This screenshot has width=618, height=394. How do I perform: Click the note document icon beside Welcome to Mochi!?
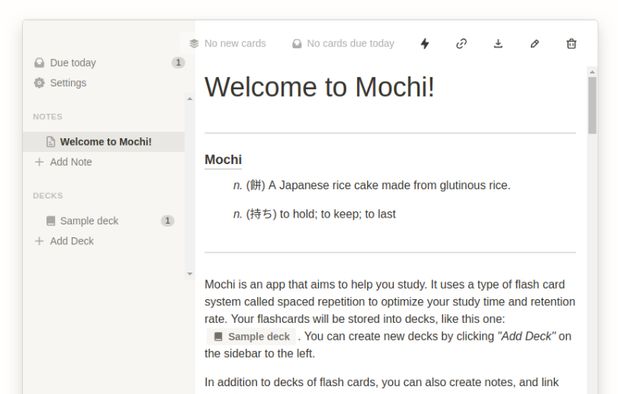[50, 142]
